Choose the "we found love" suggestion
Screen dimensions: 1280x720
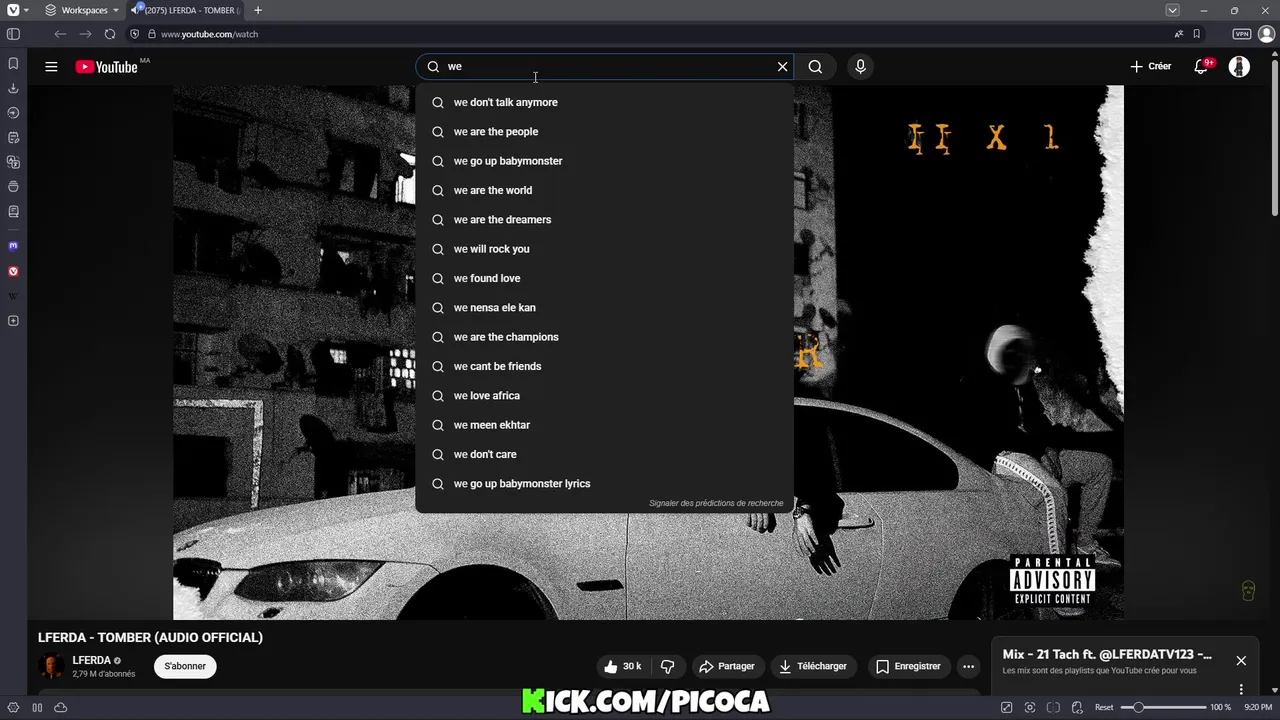tap(604, 278)
